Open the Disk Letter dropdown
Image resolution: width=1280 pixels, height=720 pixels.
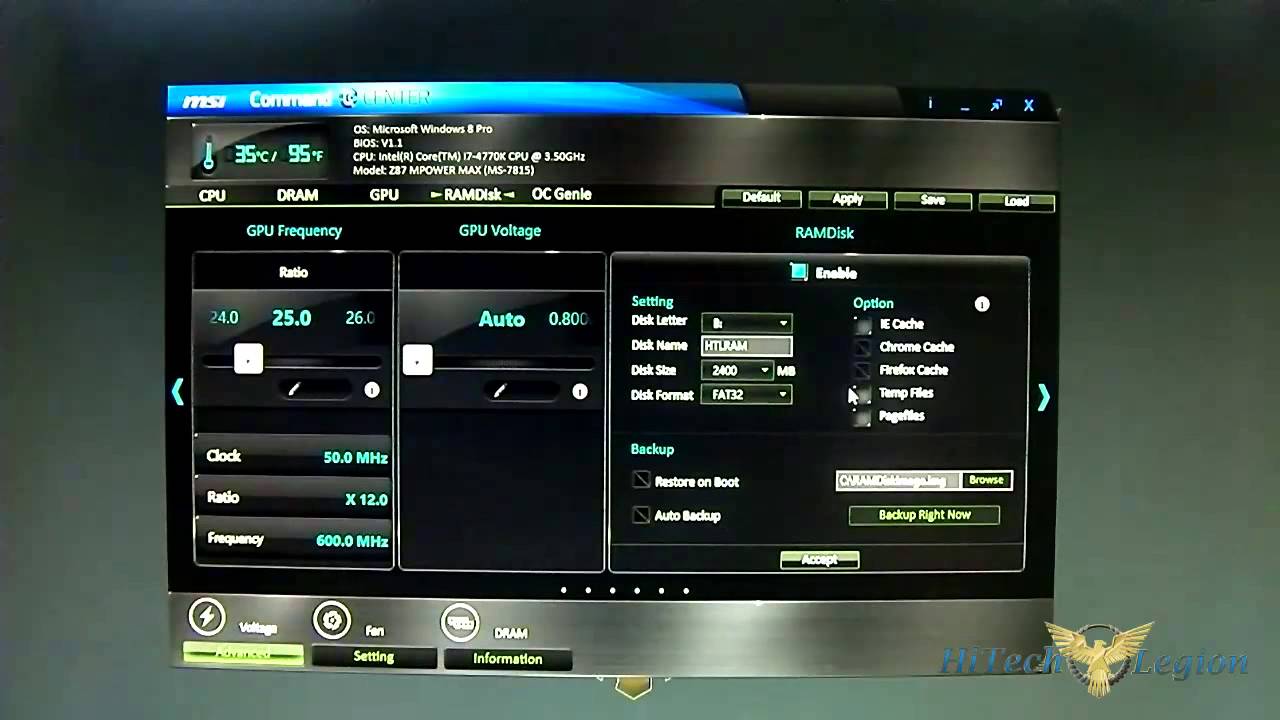tap(747, 322)
